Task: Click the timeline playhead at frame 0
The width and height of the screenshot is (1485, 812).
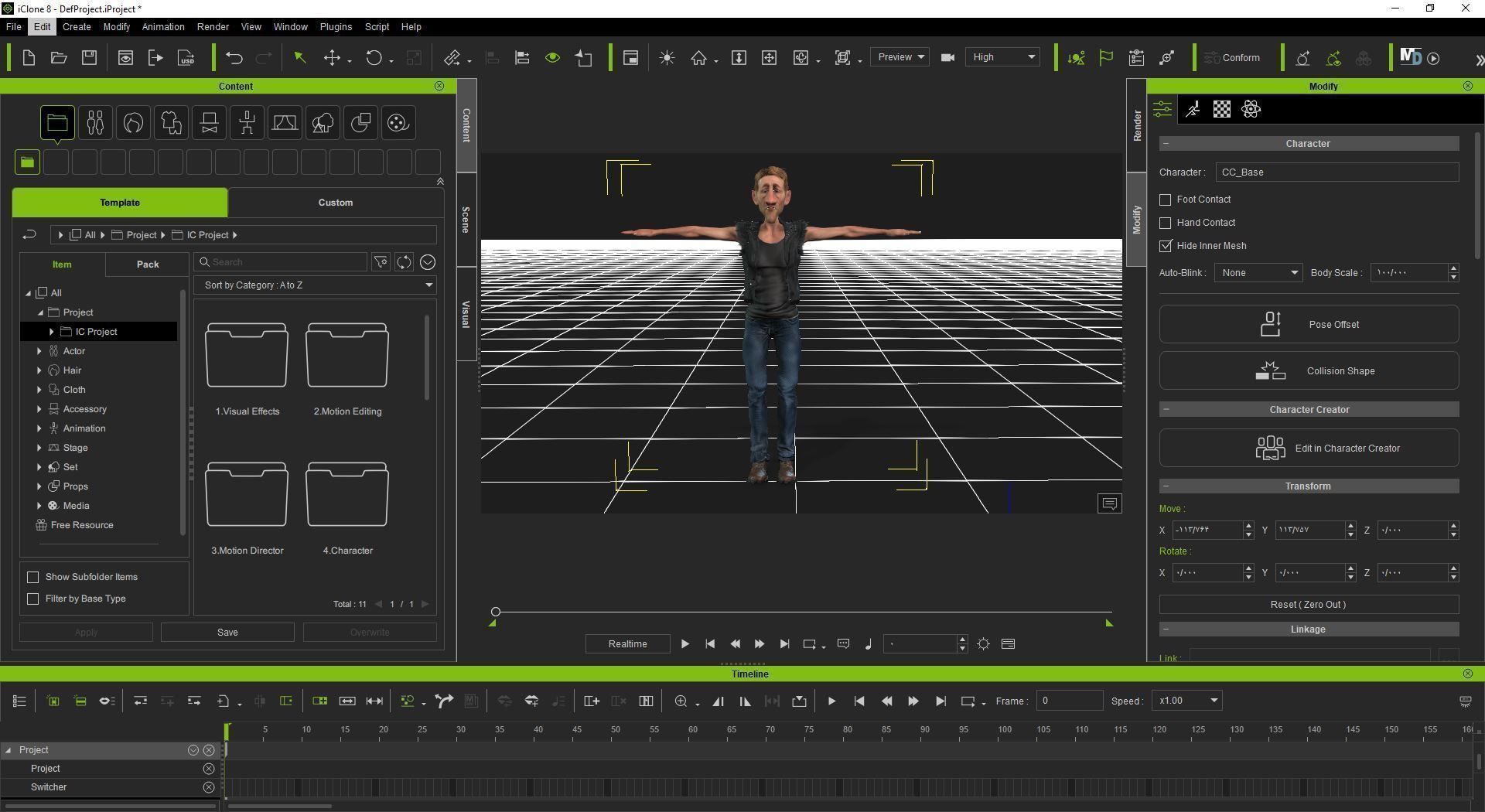Action: [x=227, y=732]
